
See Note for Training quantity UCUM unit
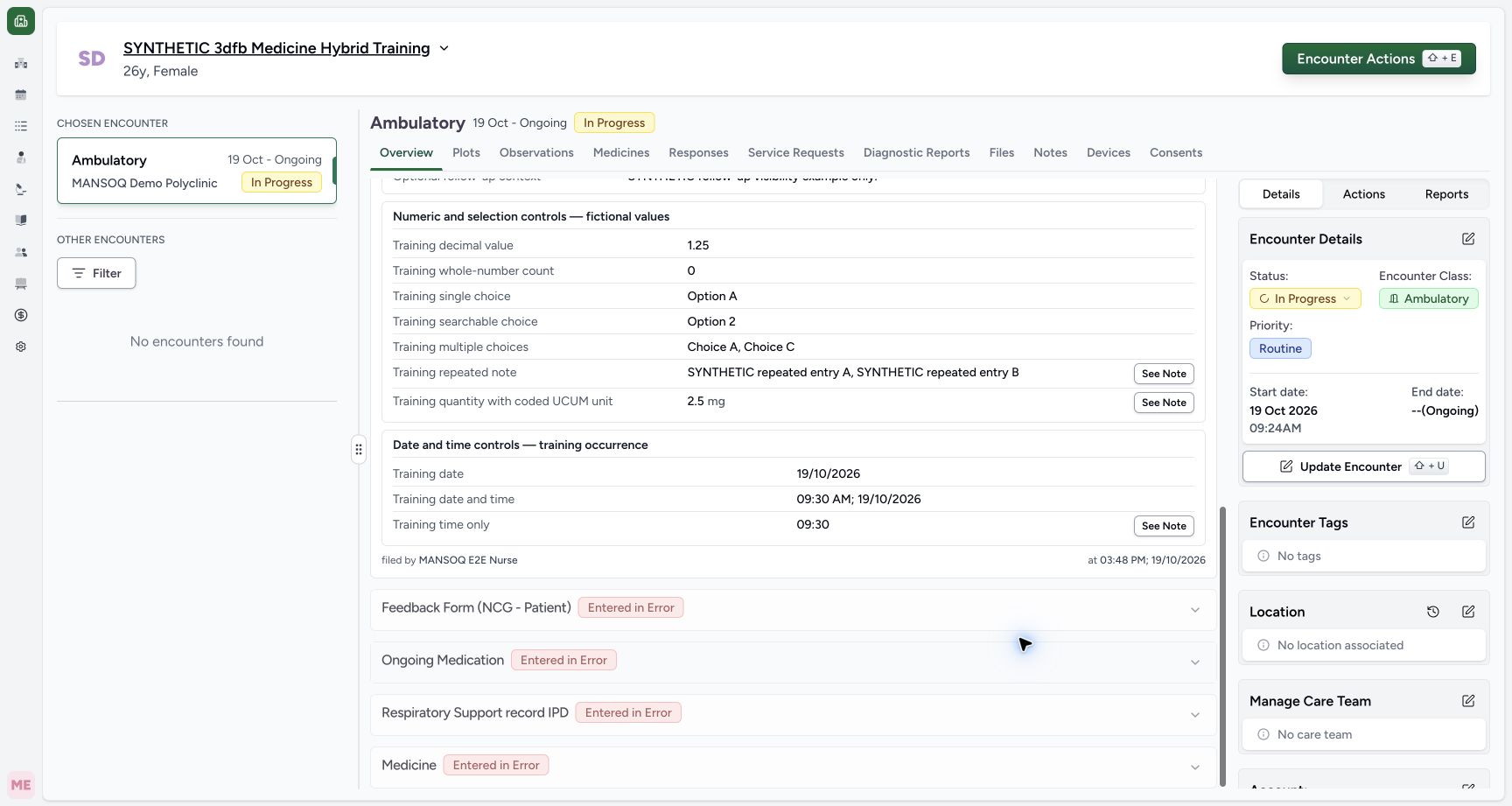click(1164, 403)
